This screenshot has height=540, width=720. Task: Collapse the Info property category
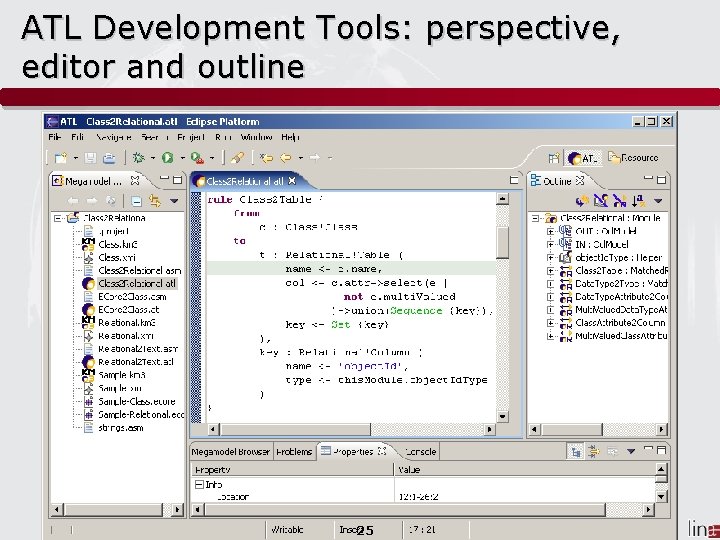[x=199, y=484]
